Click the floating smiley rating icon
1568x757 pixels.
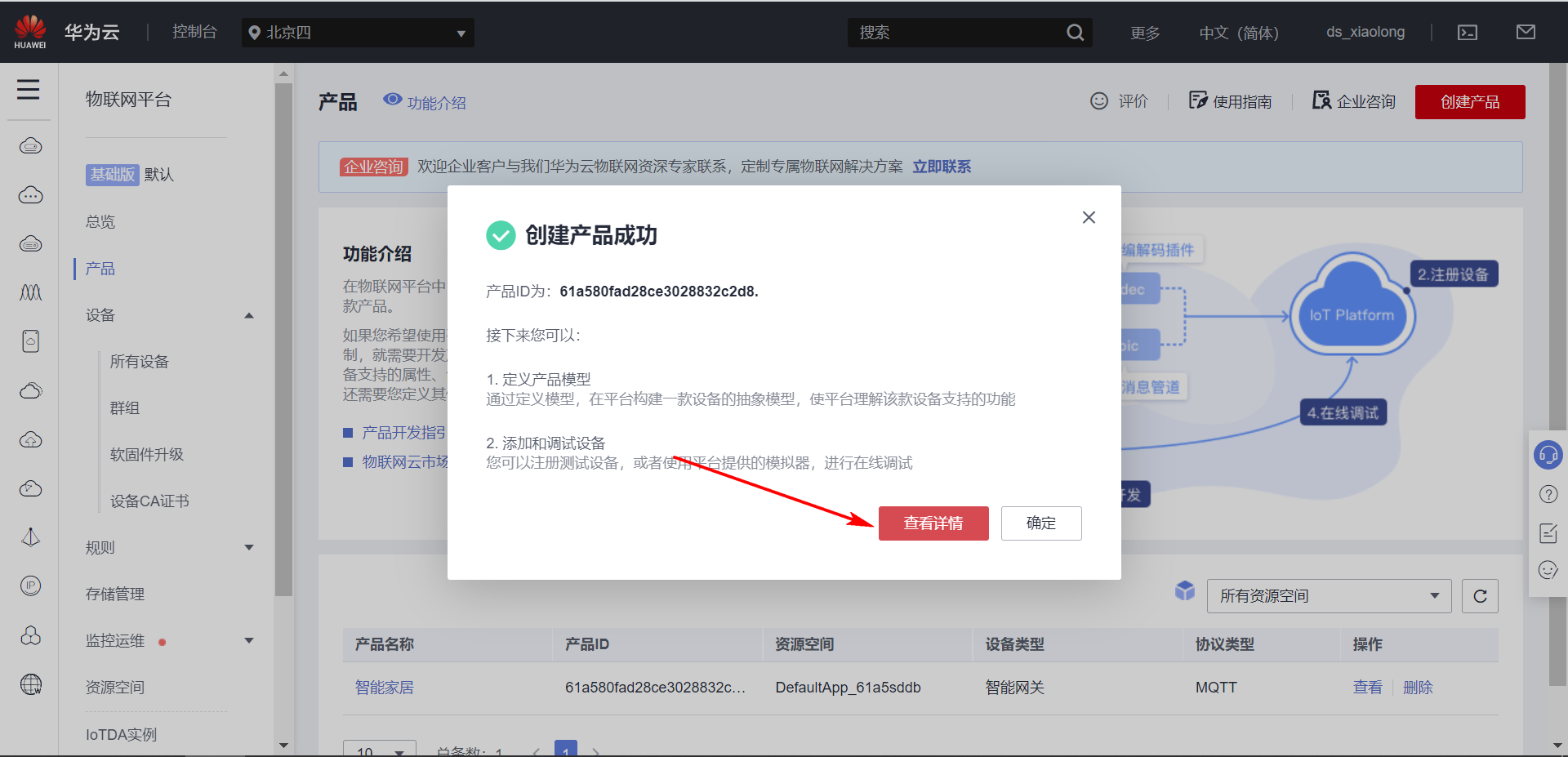tap(1548, 570)
